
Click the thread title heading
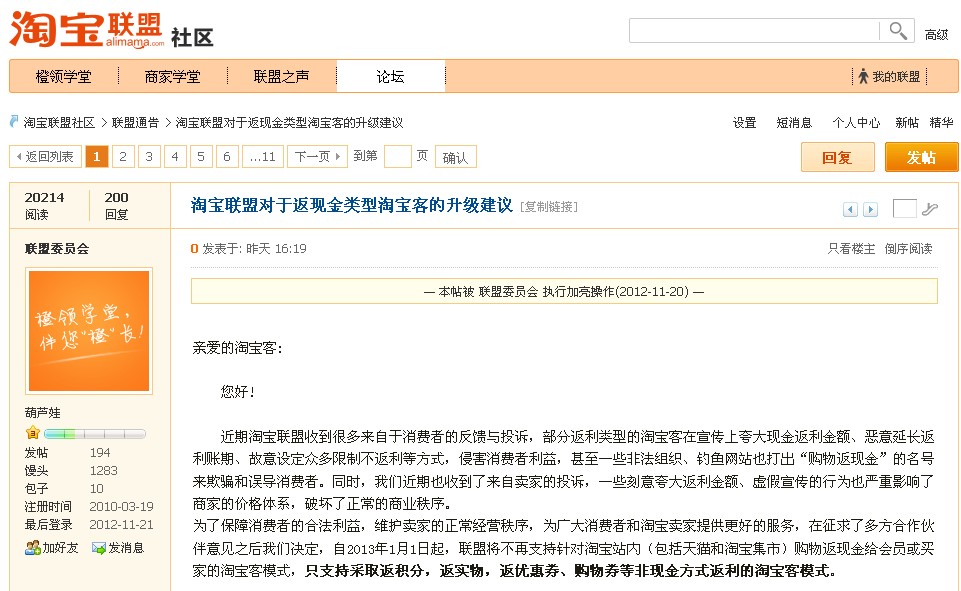[352, 205]
